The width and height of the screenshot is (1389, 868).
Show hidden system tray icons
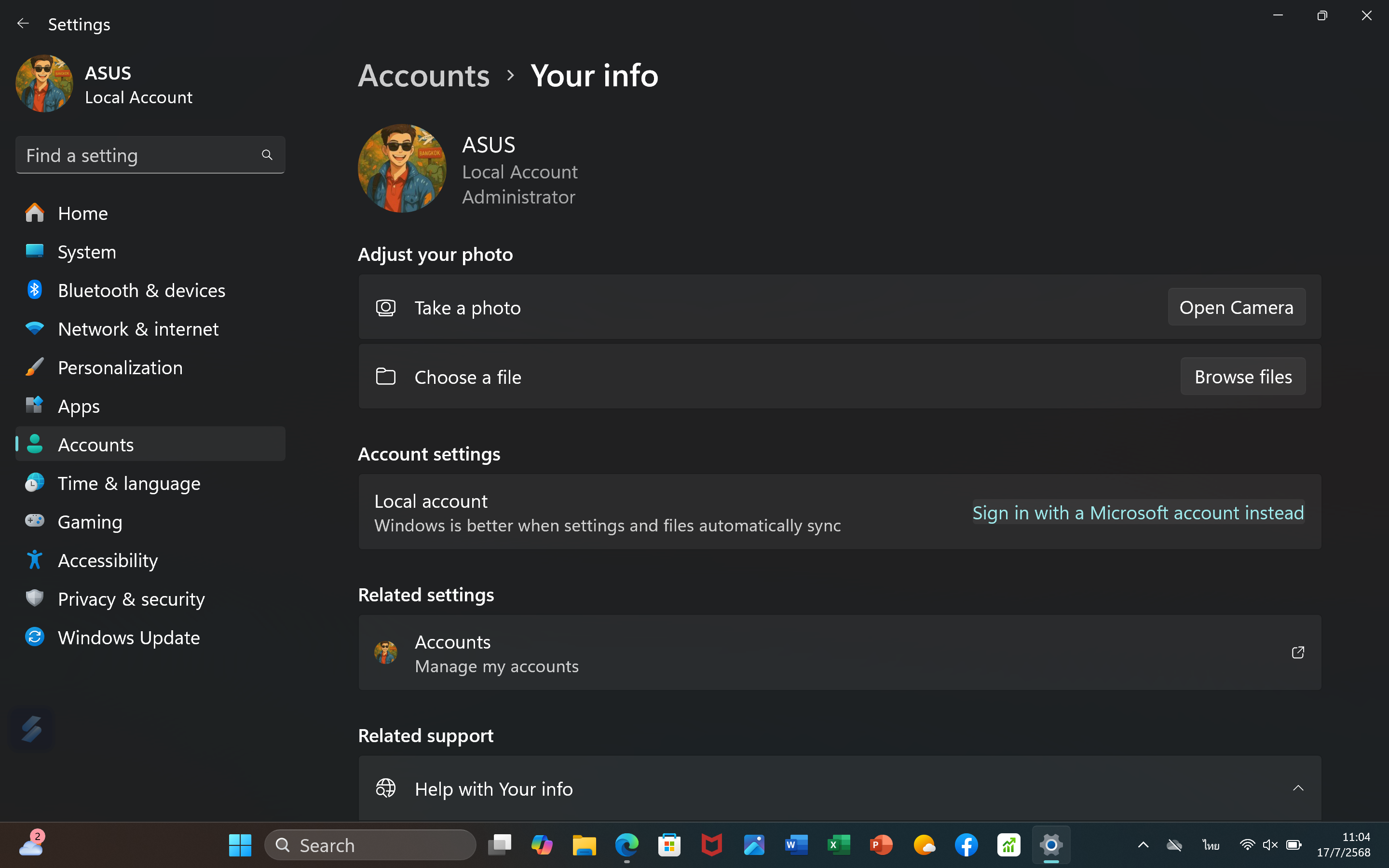(x=1143, y=845)
